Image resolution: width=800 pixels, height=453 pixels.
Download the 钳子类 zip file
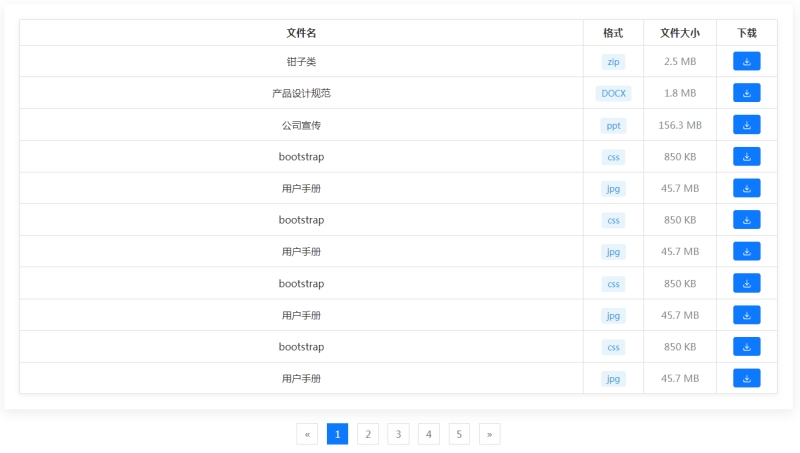click(746, 61)
